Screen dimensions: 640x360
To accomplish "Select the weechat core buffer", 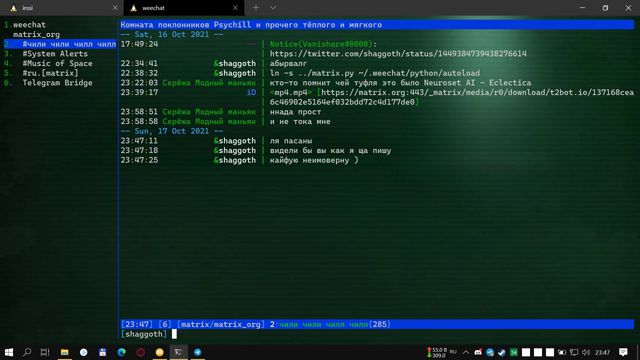I will tap(29, 25).
